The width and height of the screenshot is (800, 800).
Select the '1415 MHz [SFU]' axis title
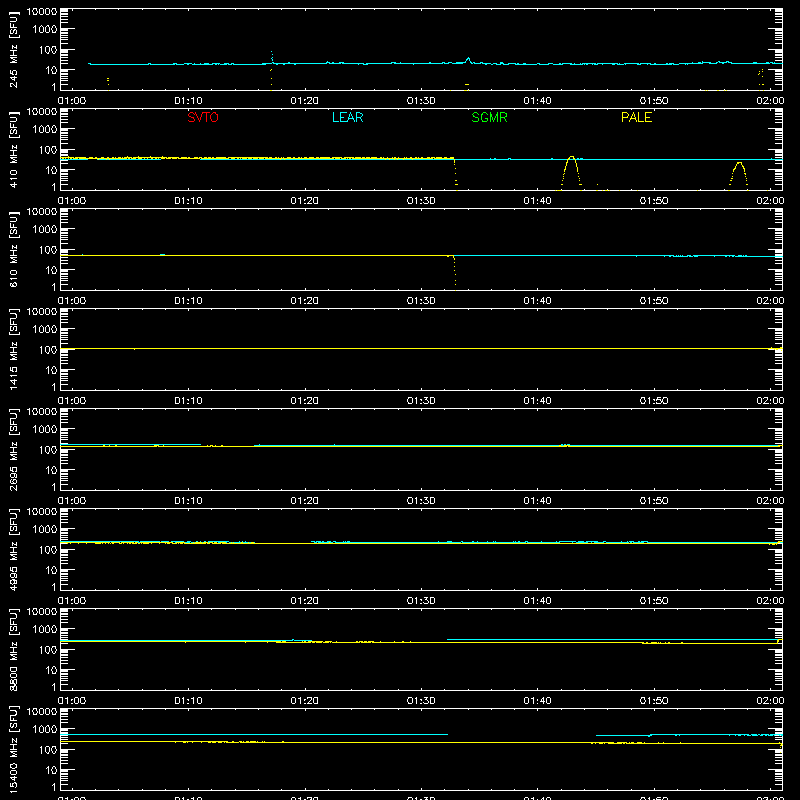click(13, 349)
